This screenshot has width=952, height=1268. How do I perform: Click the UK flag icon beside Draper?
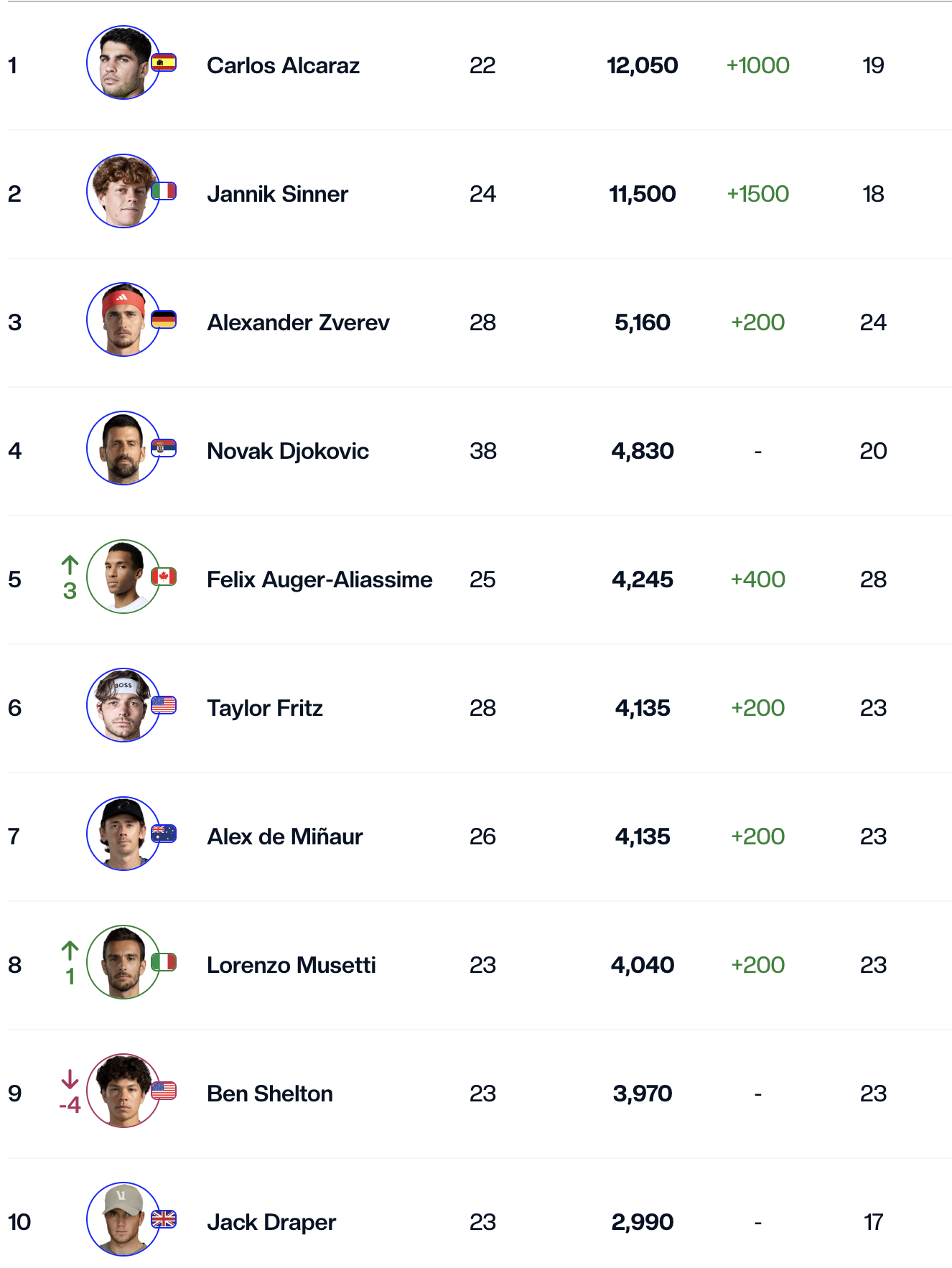(x=164, y=1219)
